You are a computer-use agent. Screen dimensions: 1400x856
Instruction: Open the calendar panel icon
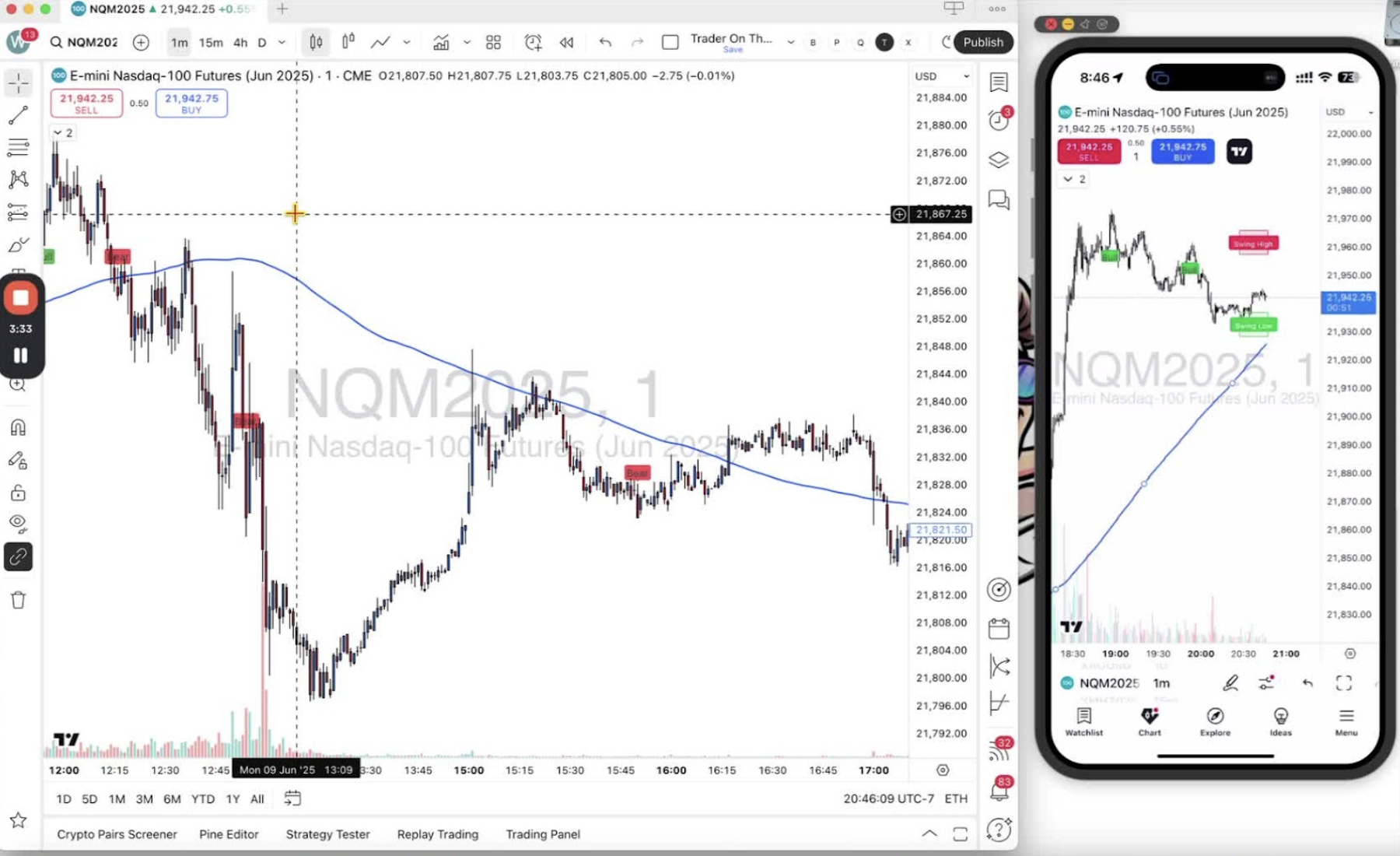coord(999,628)
